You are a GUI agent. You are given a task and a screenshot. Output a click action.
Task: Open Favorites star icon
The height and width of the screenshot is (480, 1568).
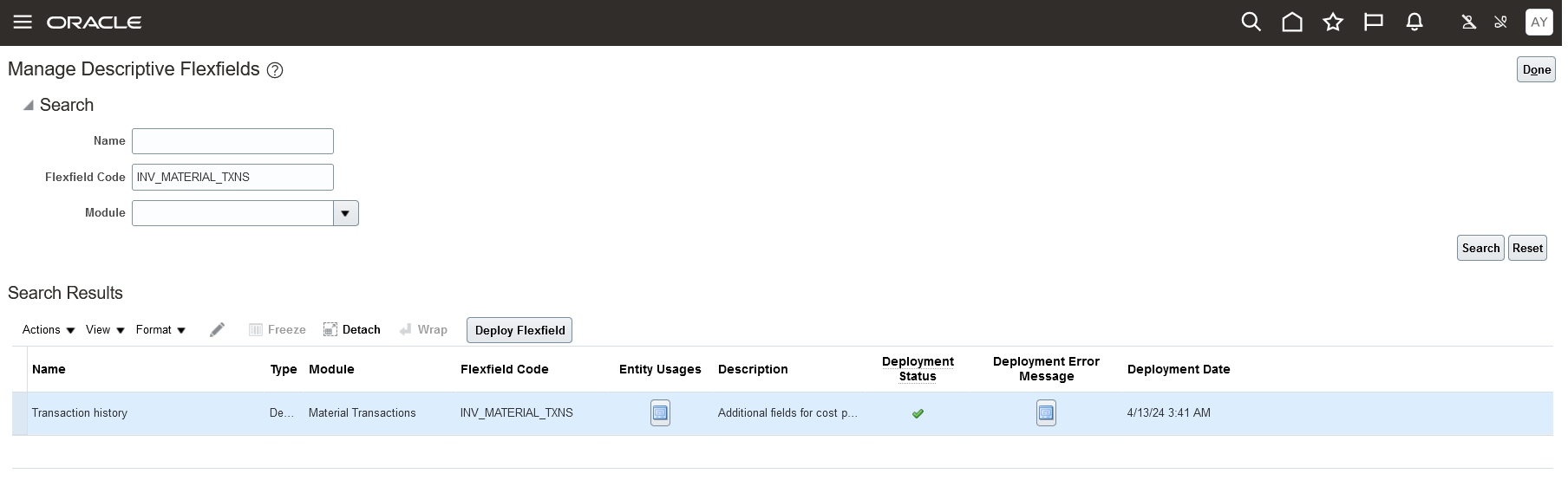click(x=1333, y=22)
